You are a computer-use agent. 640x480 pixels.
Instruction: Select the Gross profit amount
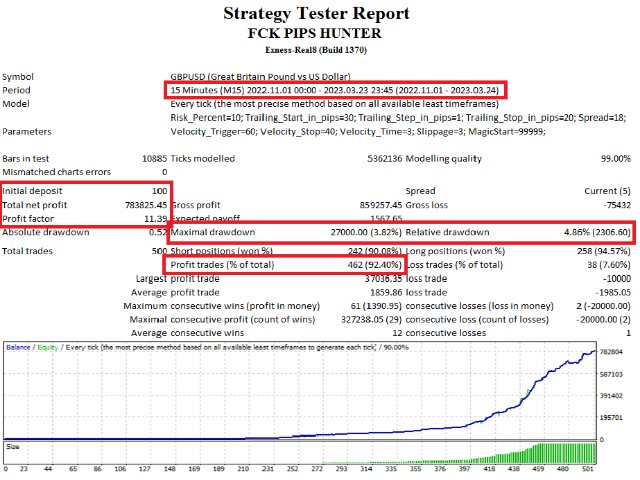click(x=374, y=204)
